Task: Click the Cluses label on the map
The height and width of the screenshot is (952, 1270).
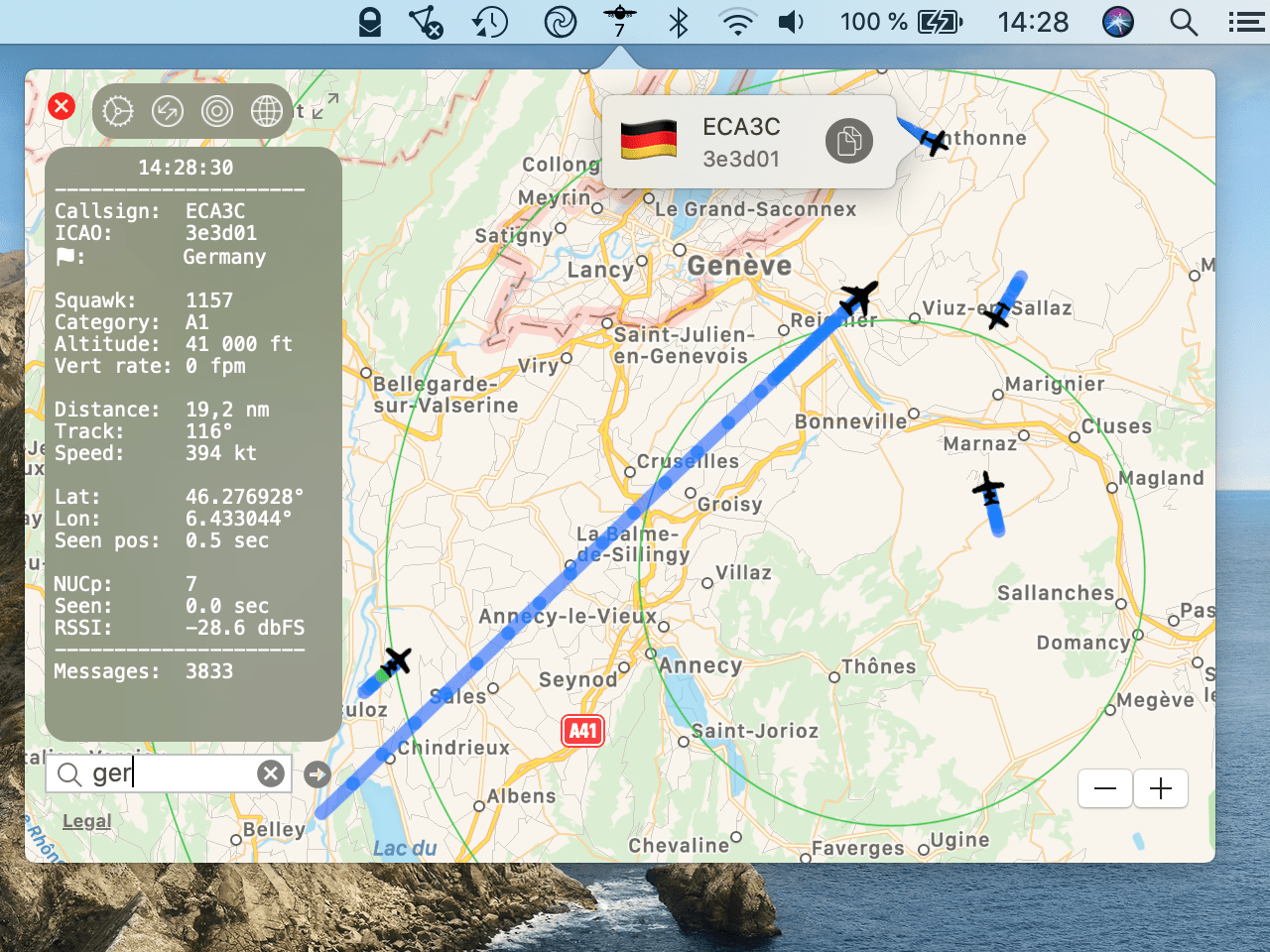Action: (1116, 426)
